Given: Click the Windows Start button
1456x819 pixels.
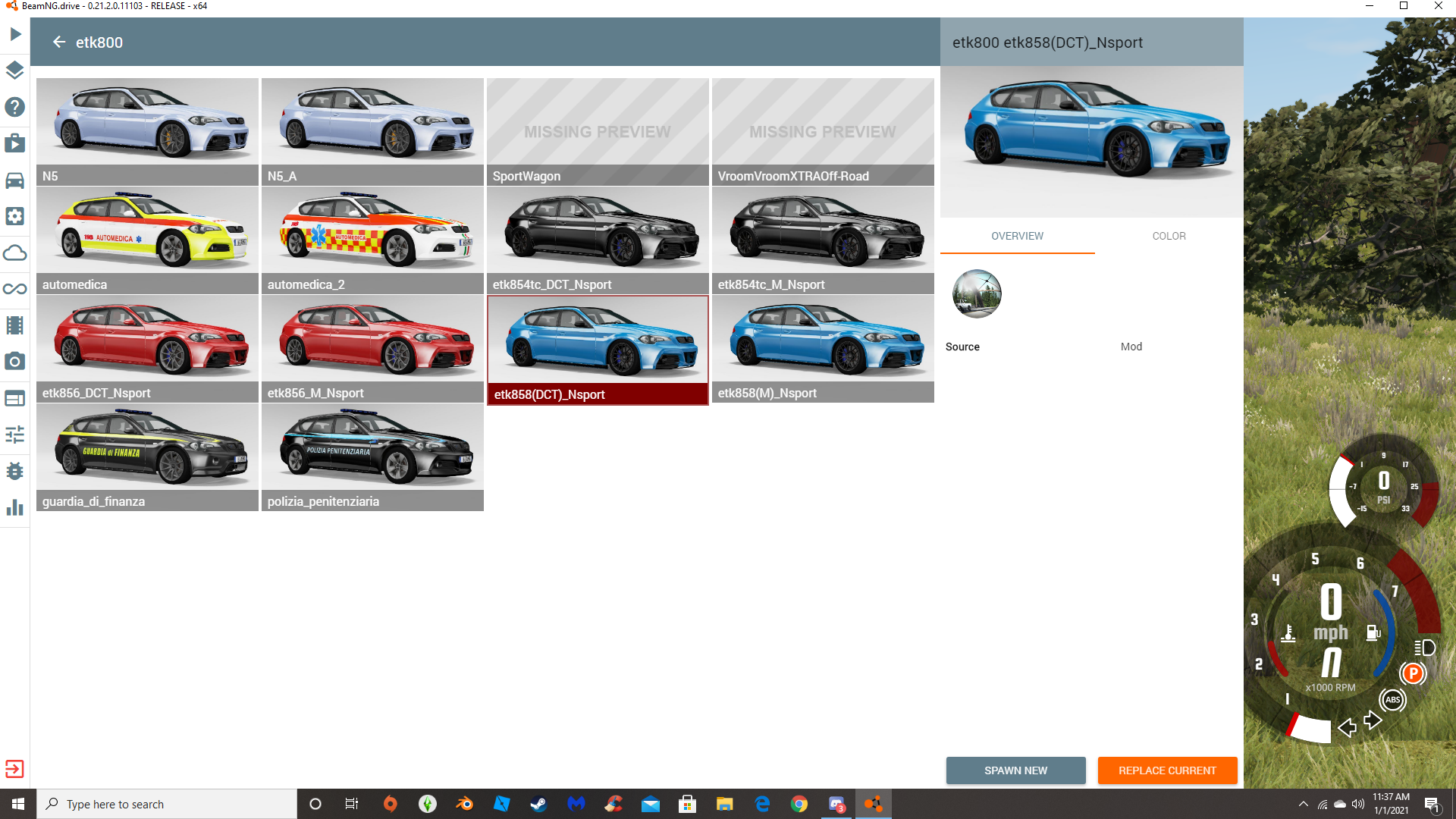Looking at the screenshot, I should tap(18, 804).
